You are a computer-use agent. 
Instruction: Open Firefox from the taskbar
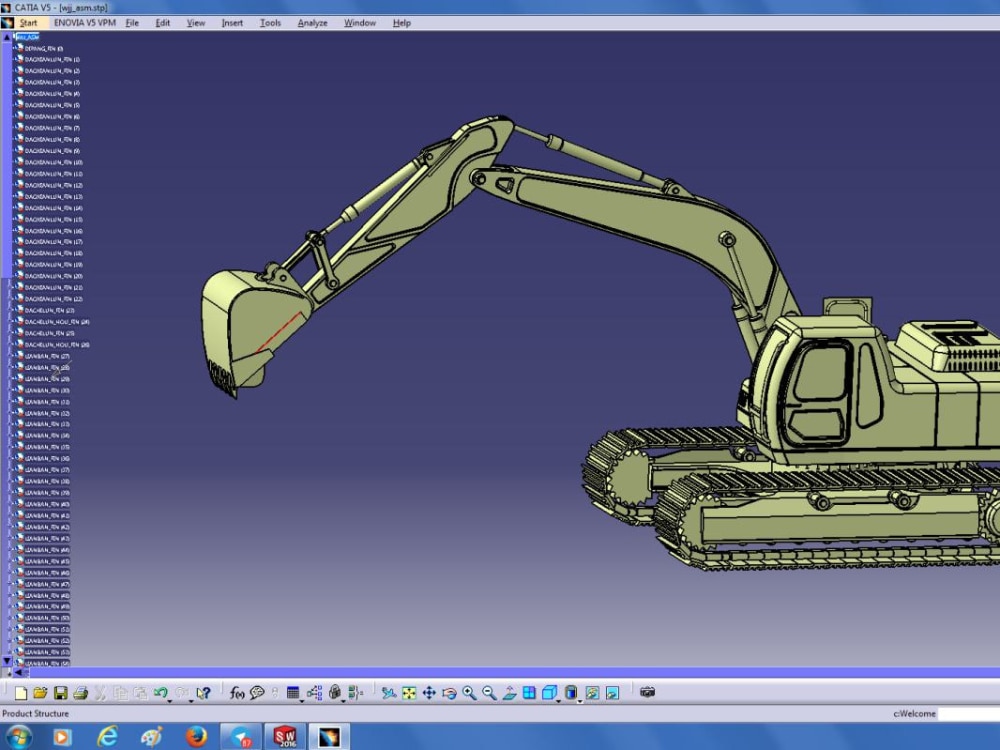click(196, 737)
